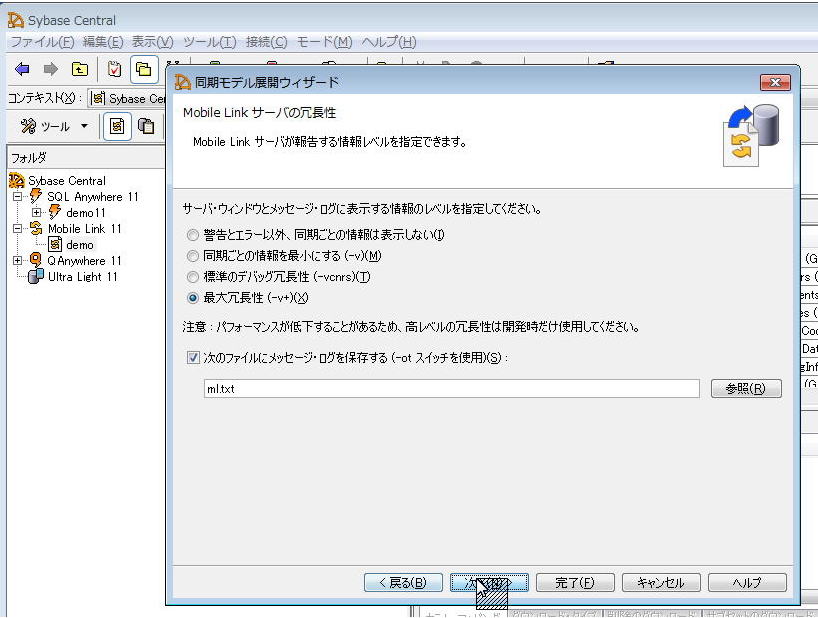Screen dimensions: 818x618
Task: Select the Sybase Central root node
Action: click(66, 181)
